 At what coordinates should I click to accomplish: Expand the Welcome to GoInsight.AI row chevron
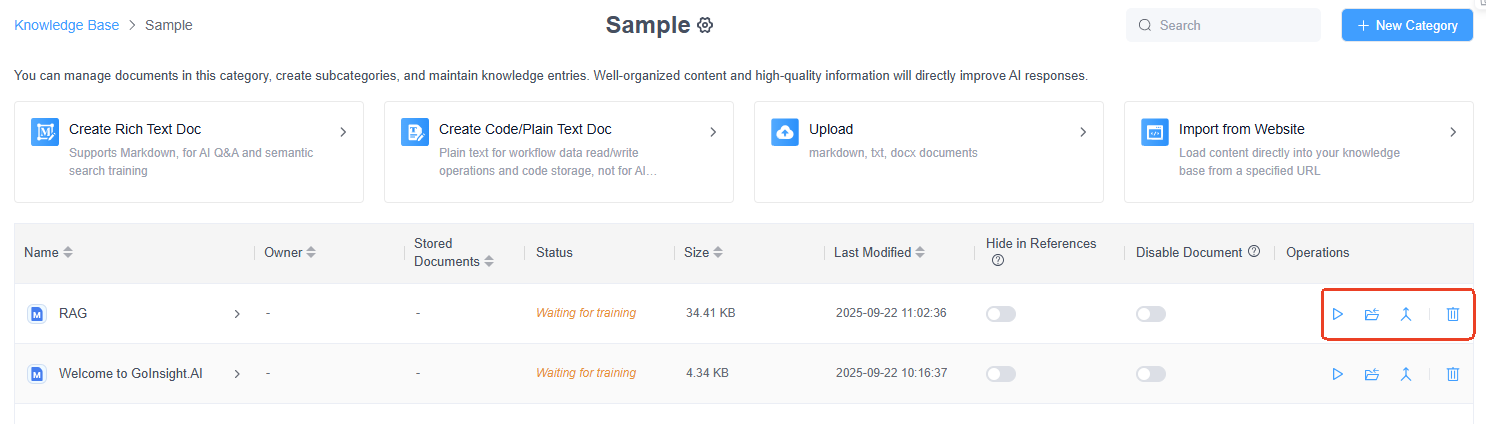[237, 374]
